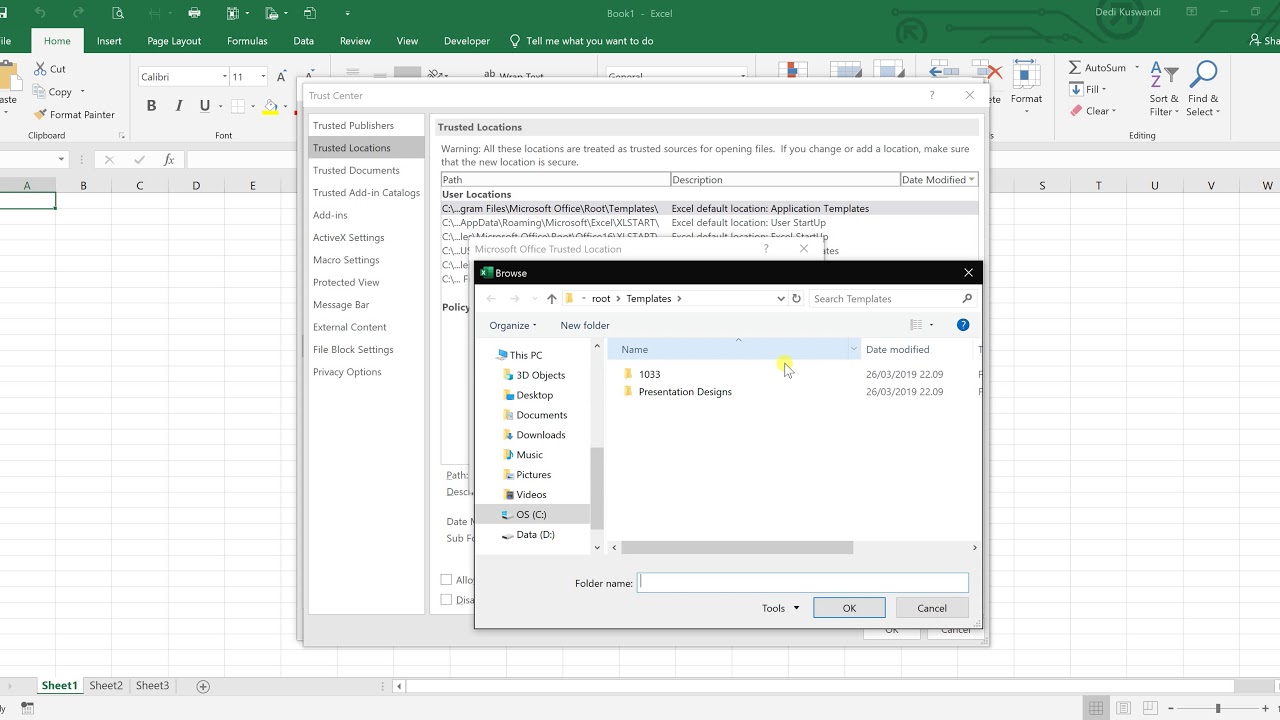Open the Tools dropdown in Browse dialog

point(780,608)
